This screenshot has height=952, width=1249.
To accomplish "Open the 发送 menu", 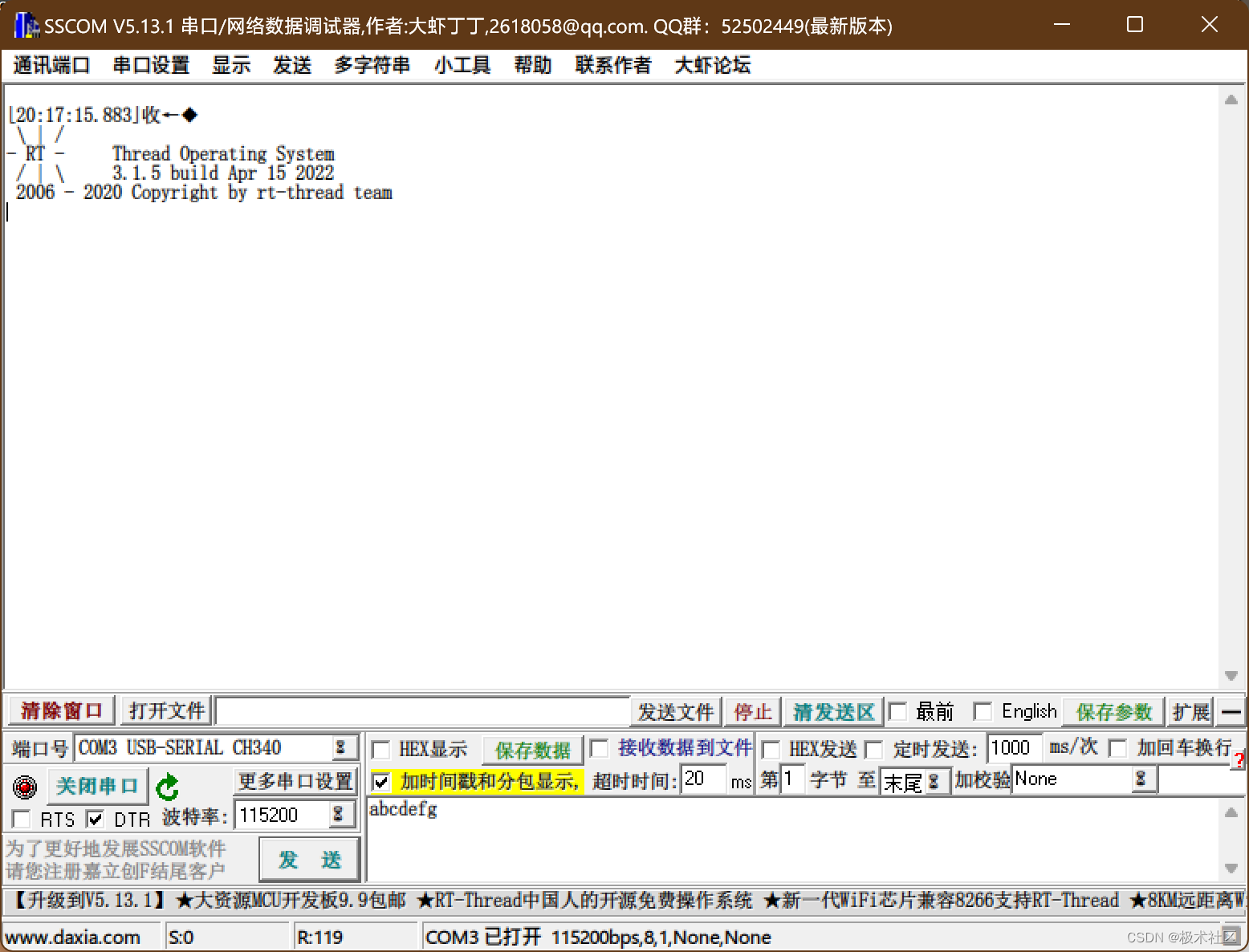I will 292,65.
